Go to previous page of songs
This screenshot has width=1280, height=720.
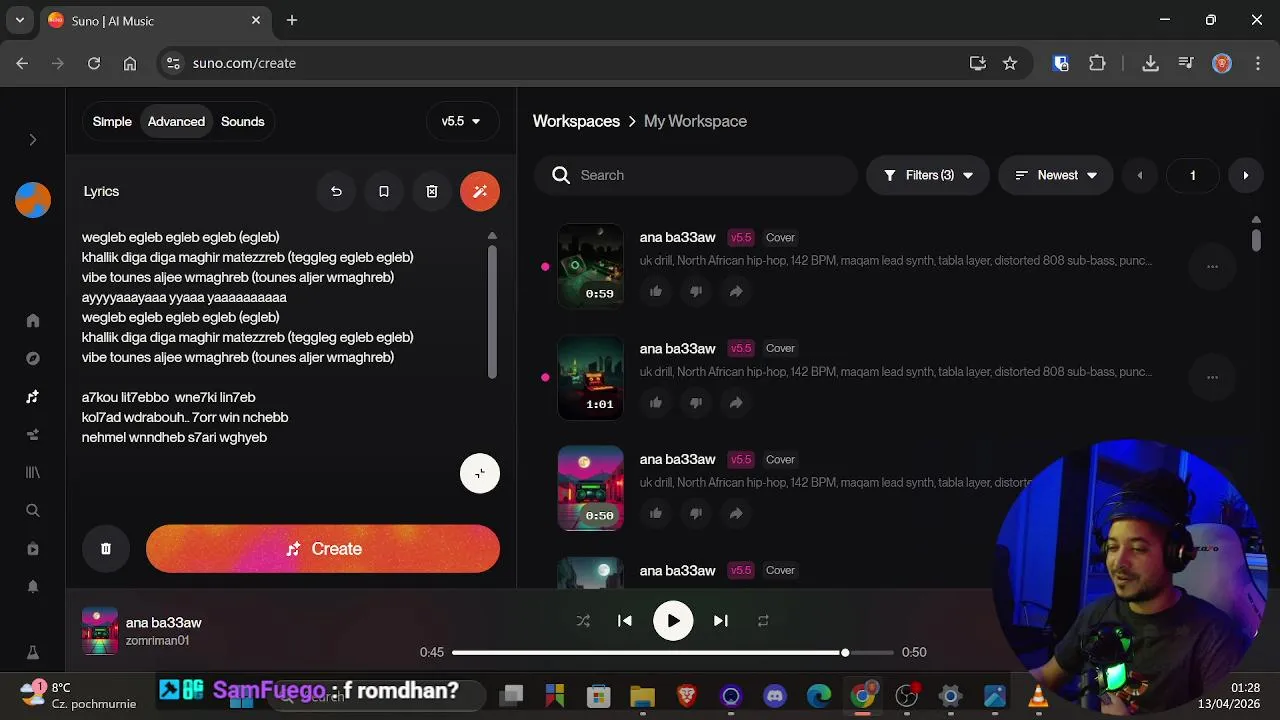coord(1140,176)
